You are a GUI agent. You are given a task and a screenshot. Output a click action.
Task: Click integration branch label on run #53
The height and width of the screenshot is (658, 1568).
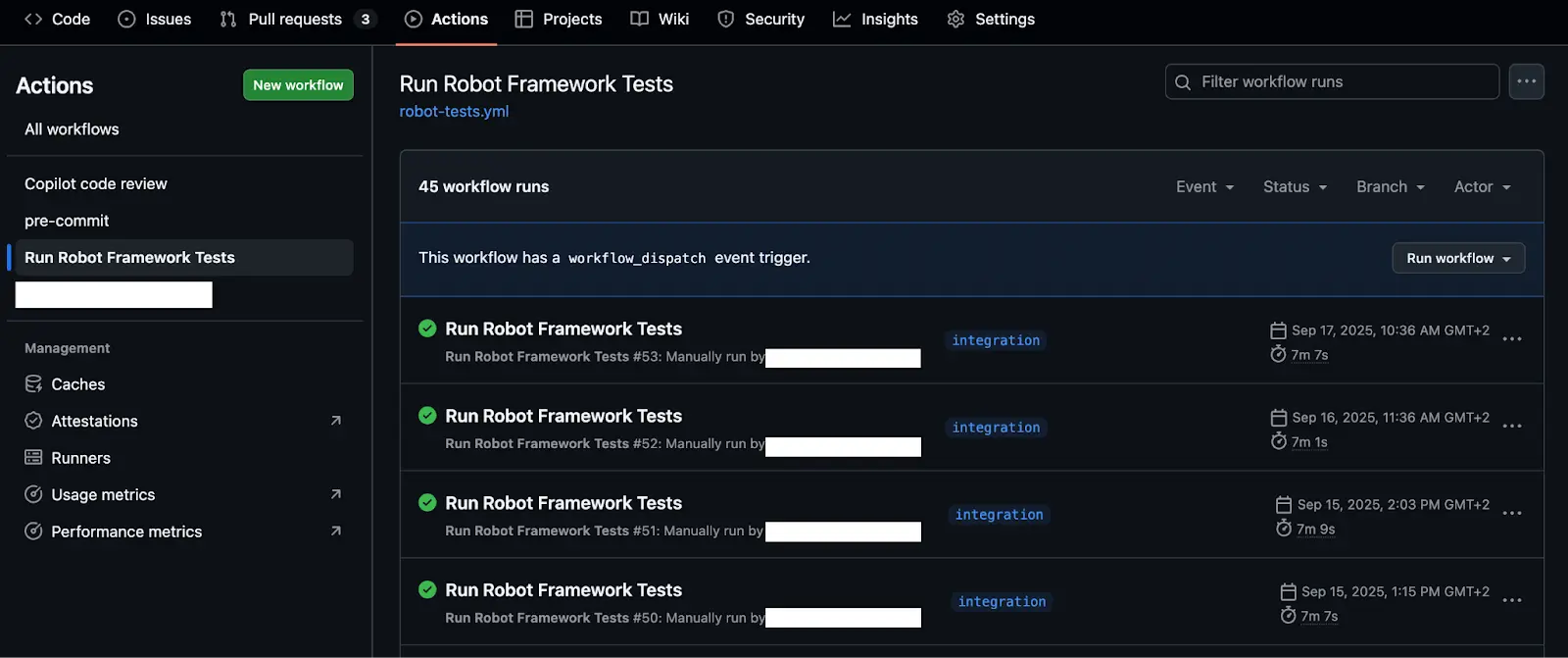point(996,340)
